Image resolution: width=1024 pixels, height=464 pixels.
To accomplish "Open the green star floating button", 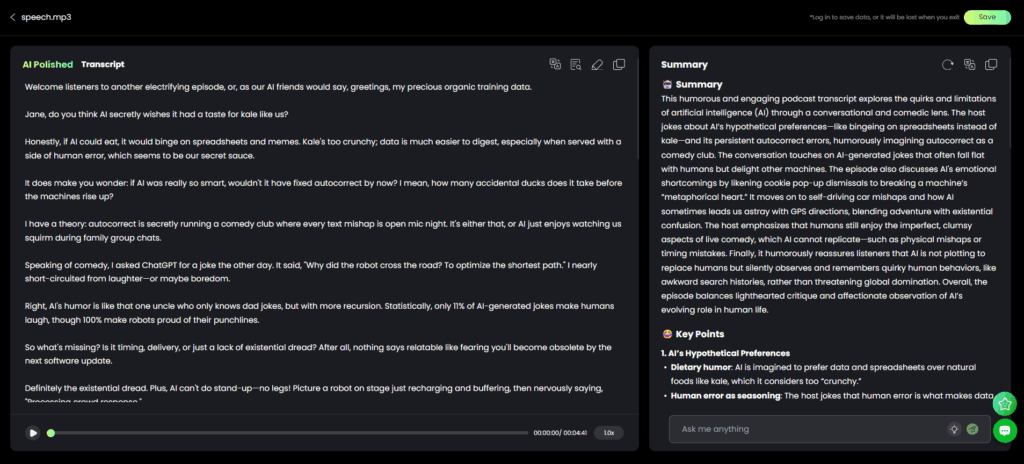I will coord(1005,403).
